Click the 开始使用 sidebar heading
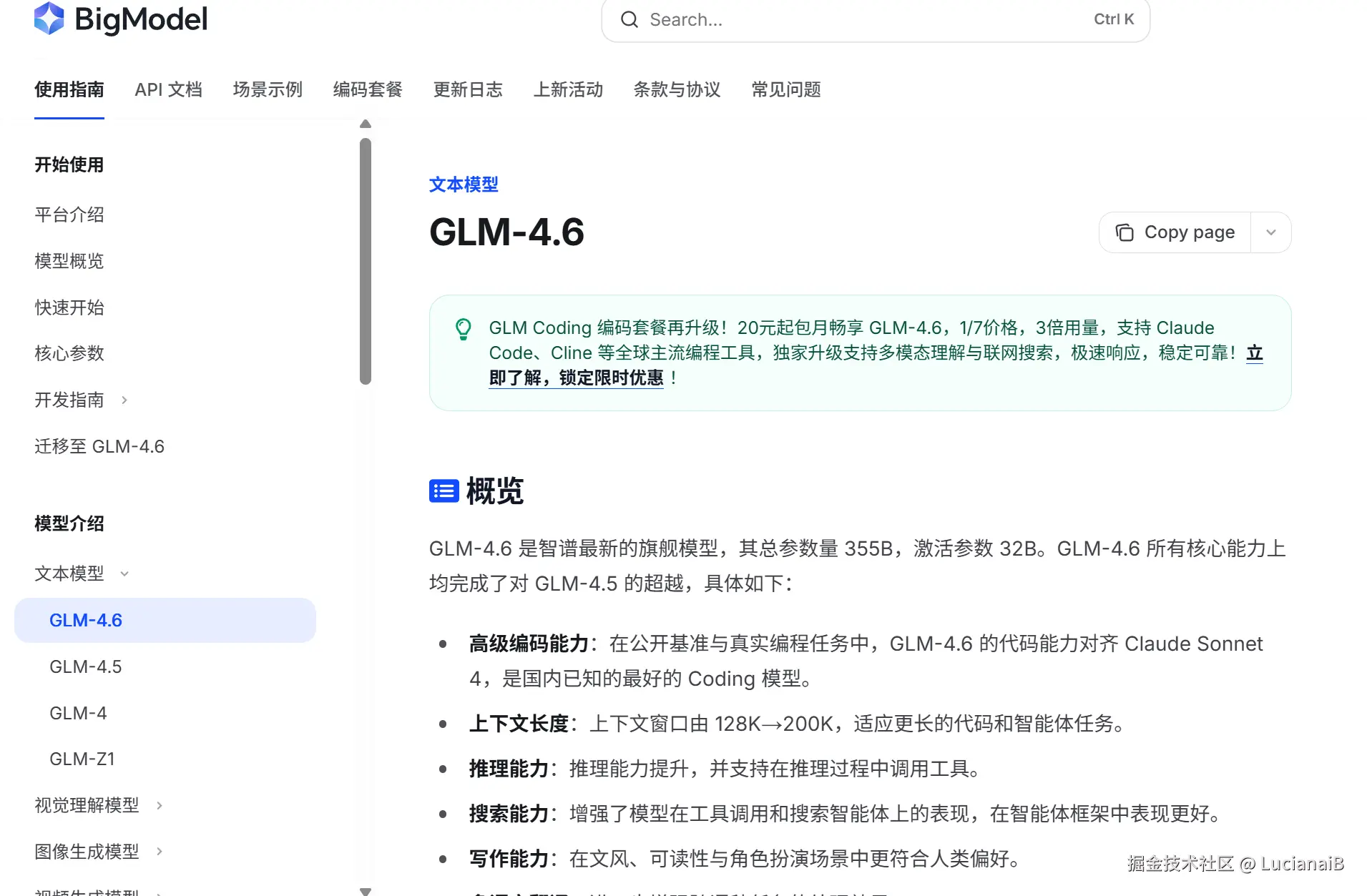The image size is (1367, 896). 69,164
